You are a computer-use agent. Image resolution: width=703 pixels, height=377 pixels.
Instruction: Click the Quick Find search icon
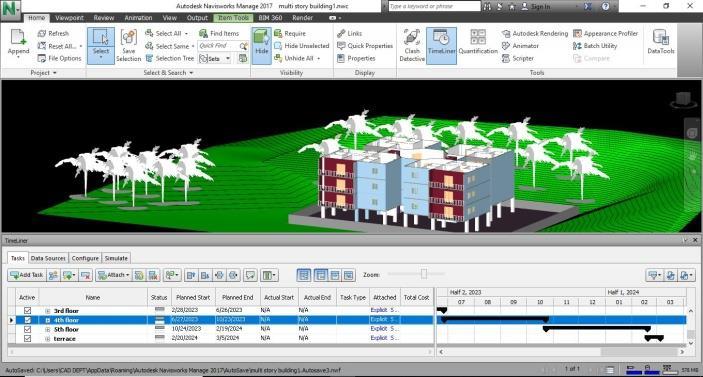243,46
